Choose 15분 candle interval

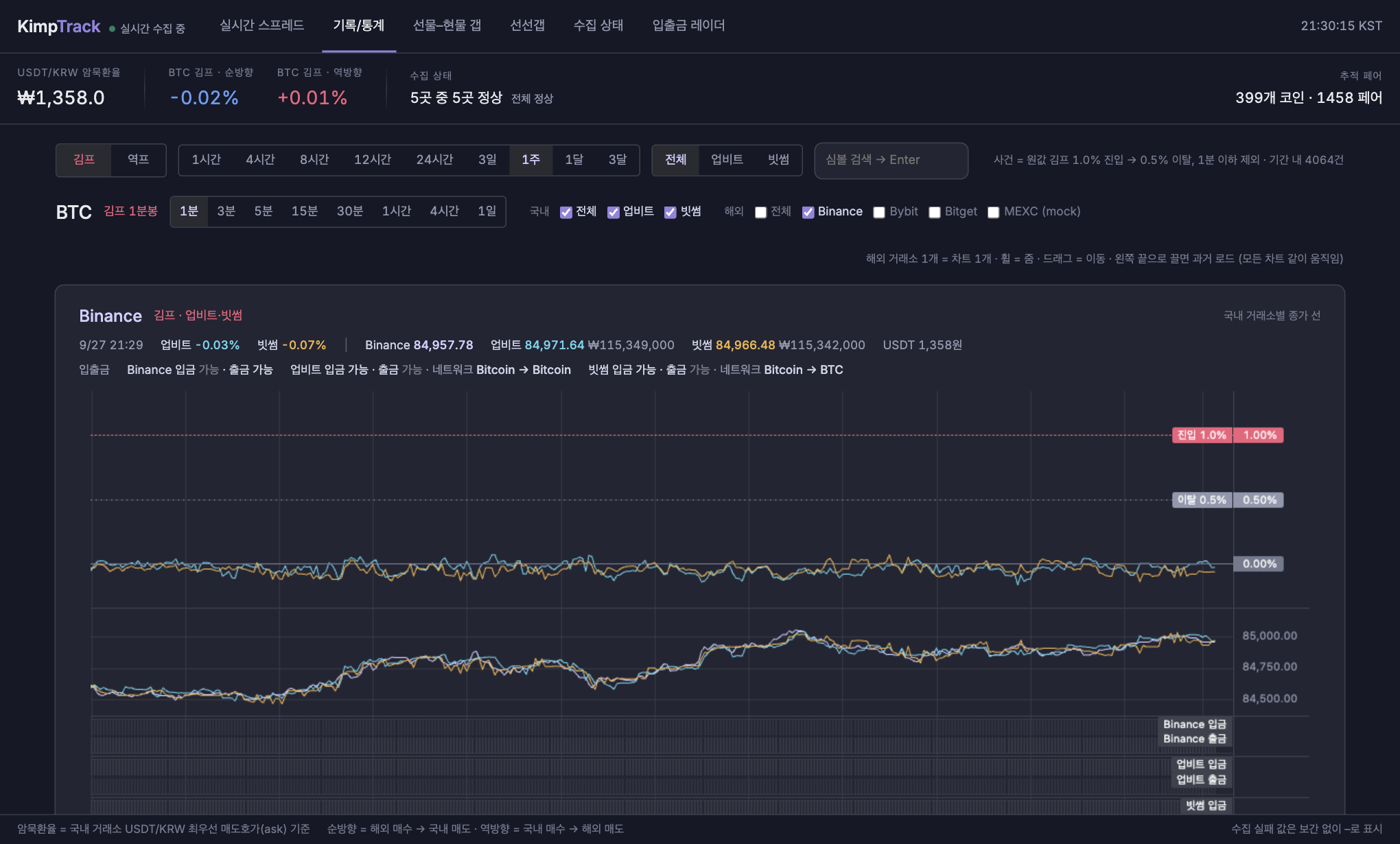point(305,211)
